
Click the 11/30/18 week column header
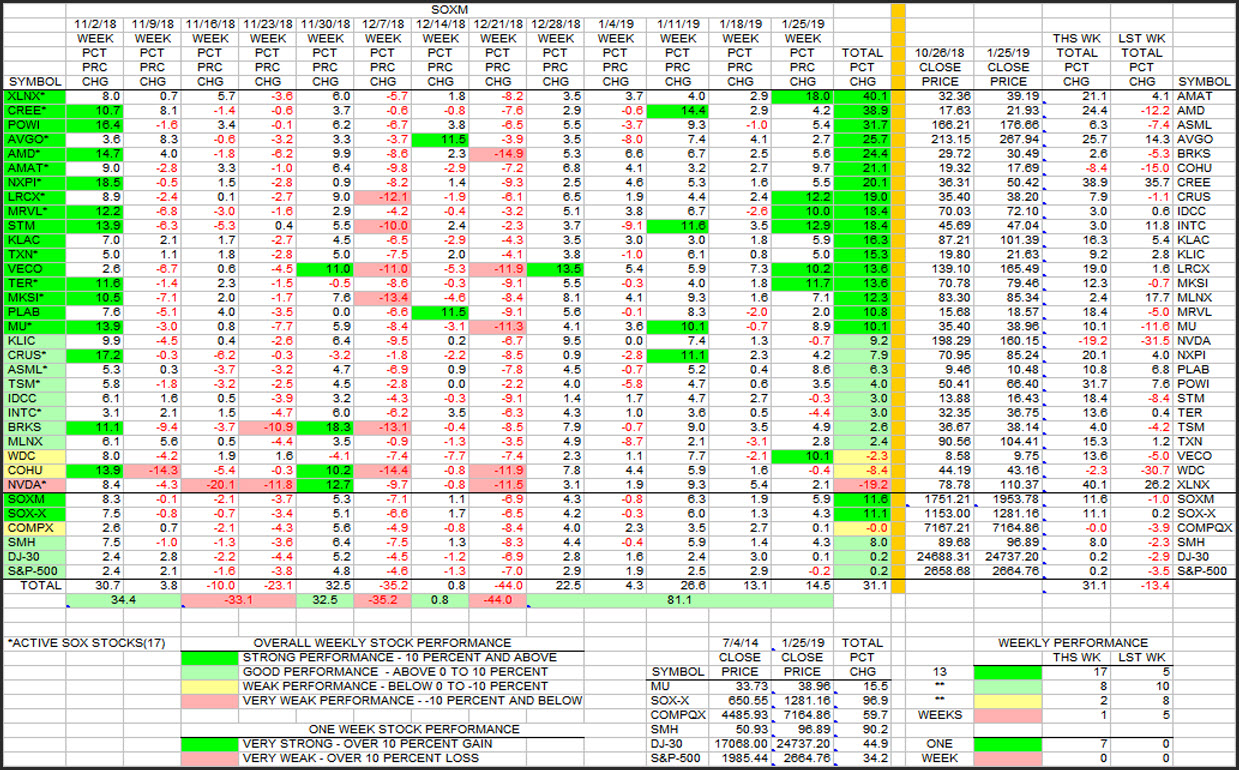325,23
